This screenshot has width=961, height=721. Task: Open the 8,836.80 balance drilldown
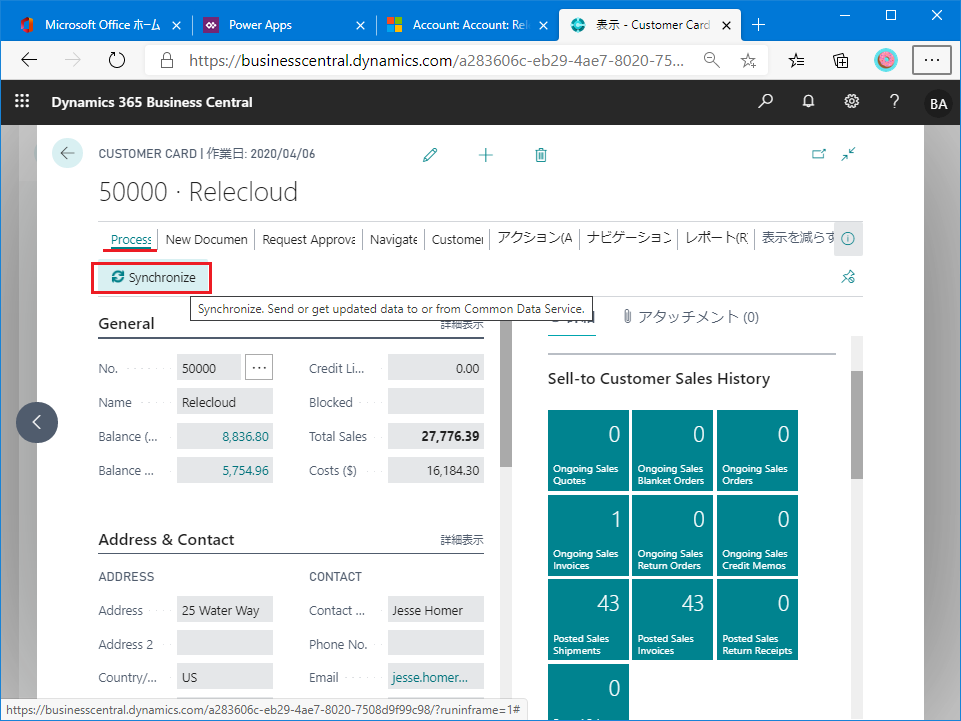pos(245,437)
